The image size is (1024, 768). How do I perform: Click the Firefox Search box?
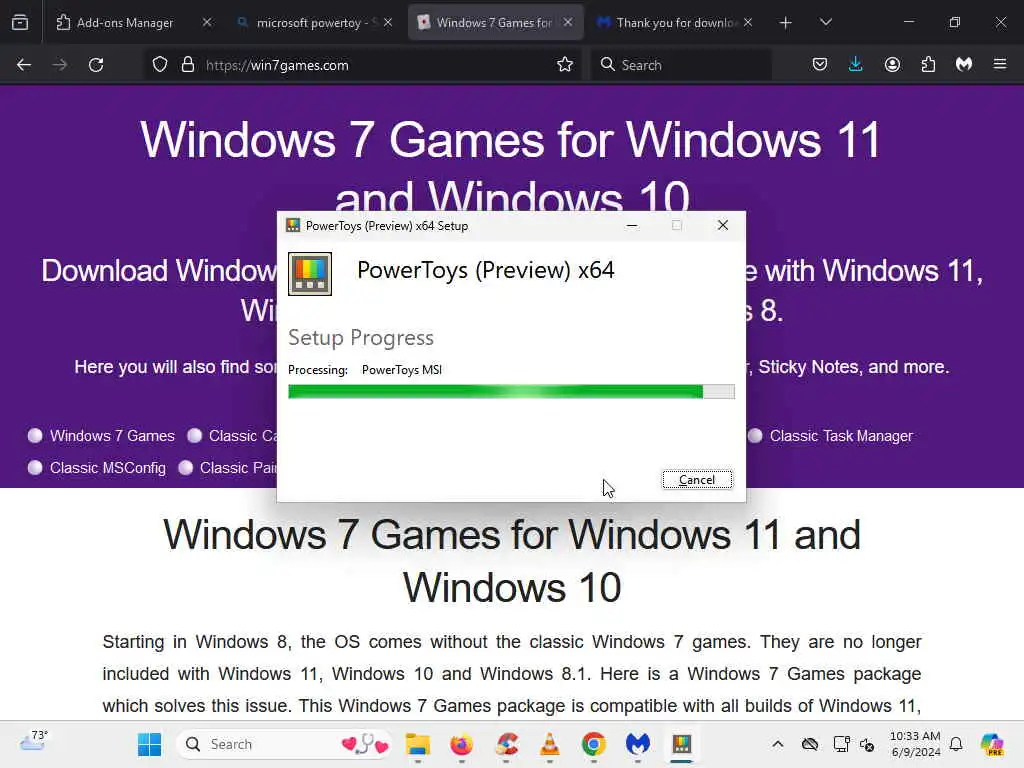(x=682, y=65)
